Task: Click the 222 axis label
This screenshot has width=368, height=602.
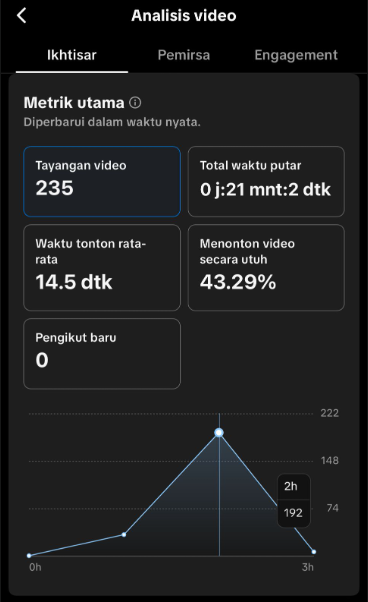Action: (330, 413)
